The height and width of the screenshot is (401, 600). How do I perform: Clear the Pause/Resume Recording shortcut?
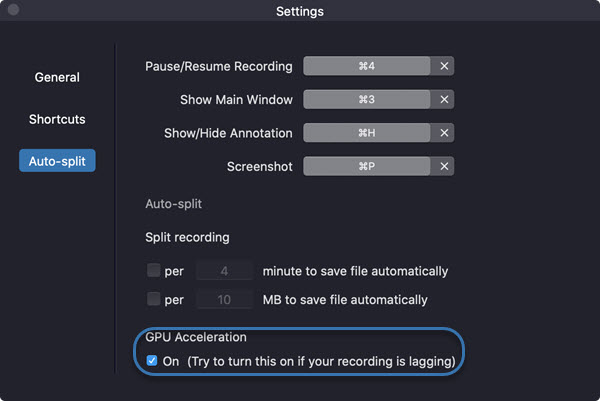point(444,66)
